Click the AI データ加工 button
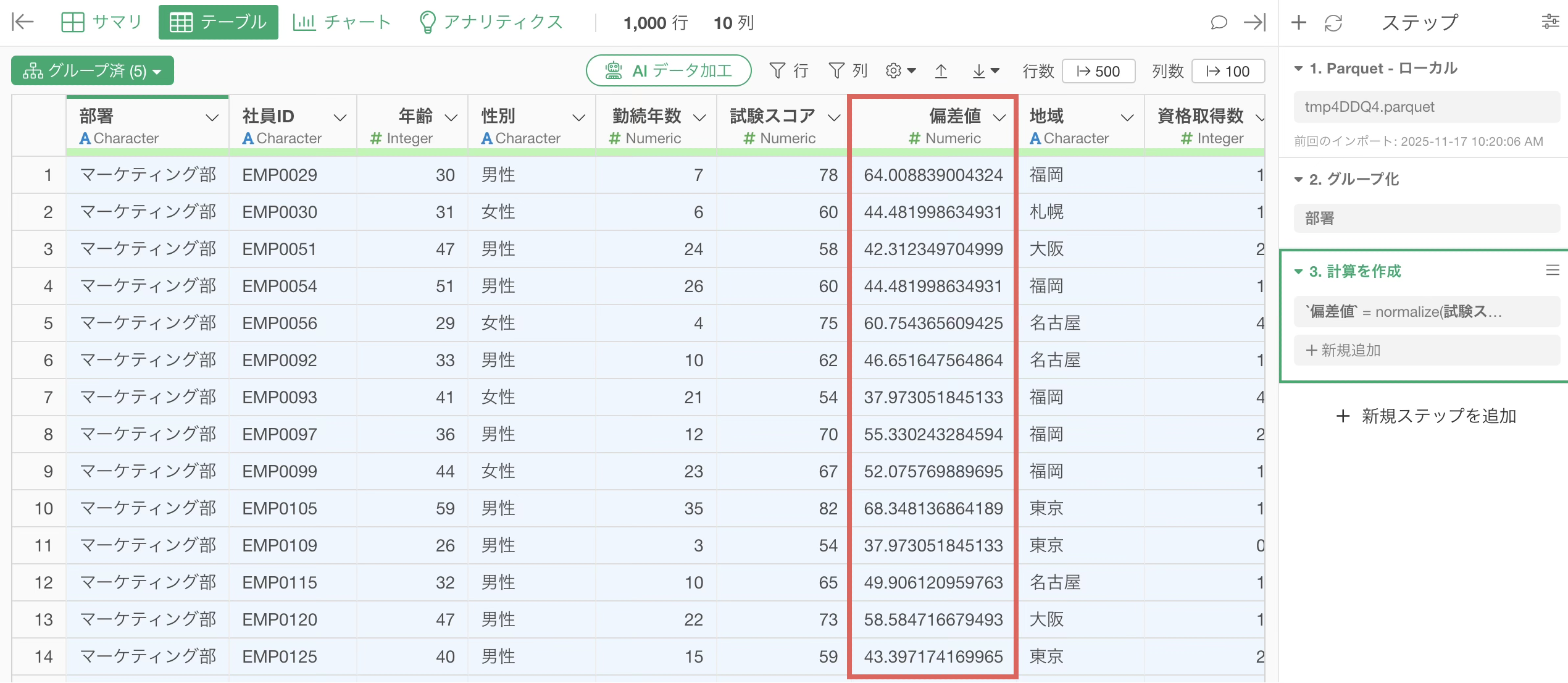 pos(669,71)
